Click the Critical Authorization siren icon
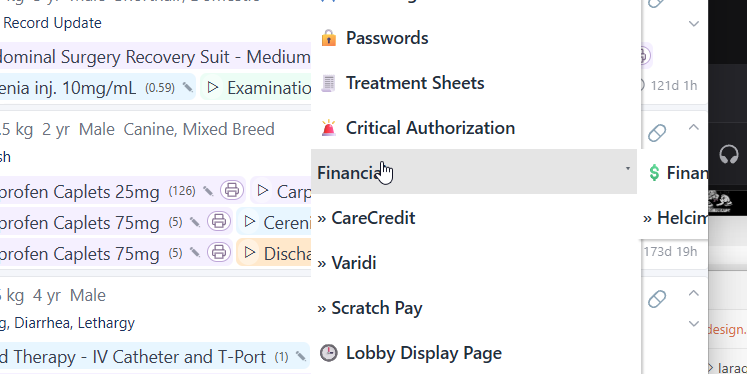The width and height of the screenshot is (747, 374). tap(328, 128)
